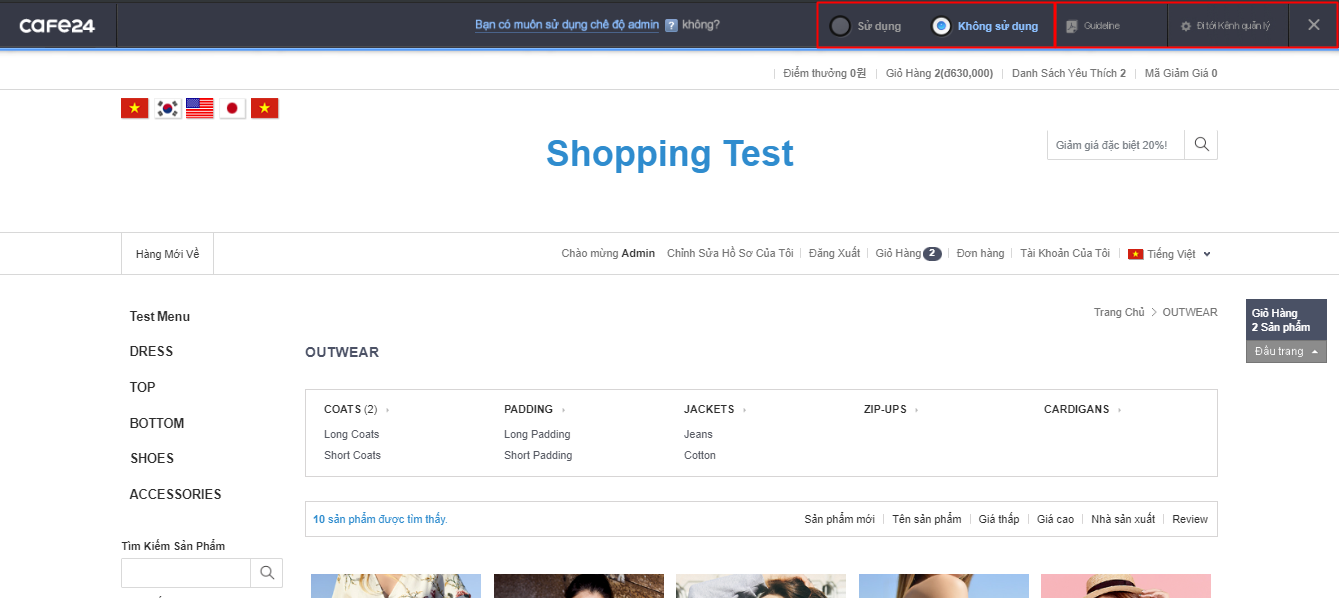1339x598 pixels.
Task: Click the United States flag icon
Action: [x=200, y=109]
